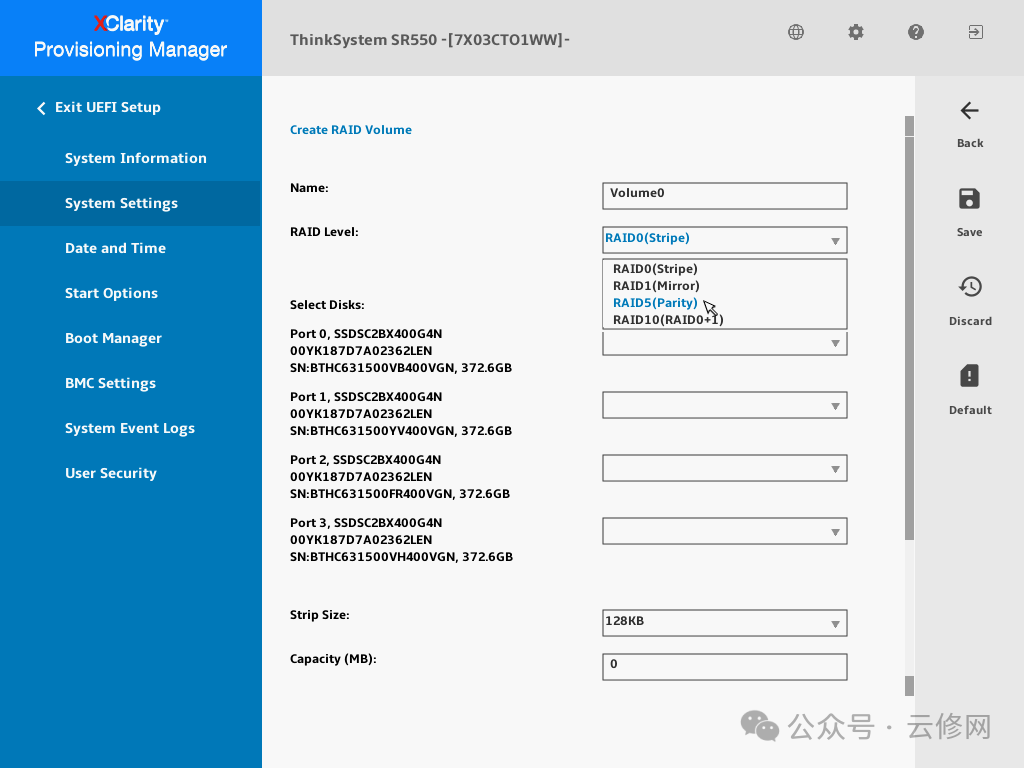Click the Default label

pos(970,409)
